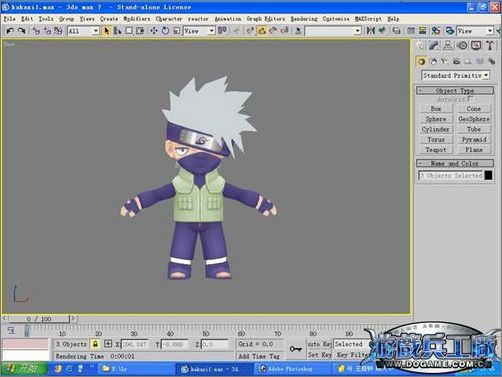Image resolution: width=502 pixels, height=377 pixels.
Task: Click the Mirror tool icon
Action: pos(370,31)
